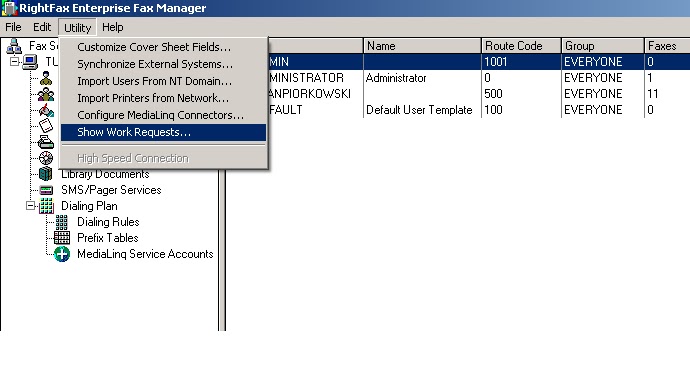690x384 pixels.
Task: Sort by the Faxes column header
Action: click(x=667, y=46)
